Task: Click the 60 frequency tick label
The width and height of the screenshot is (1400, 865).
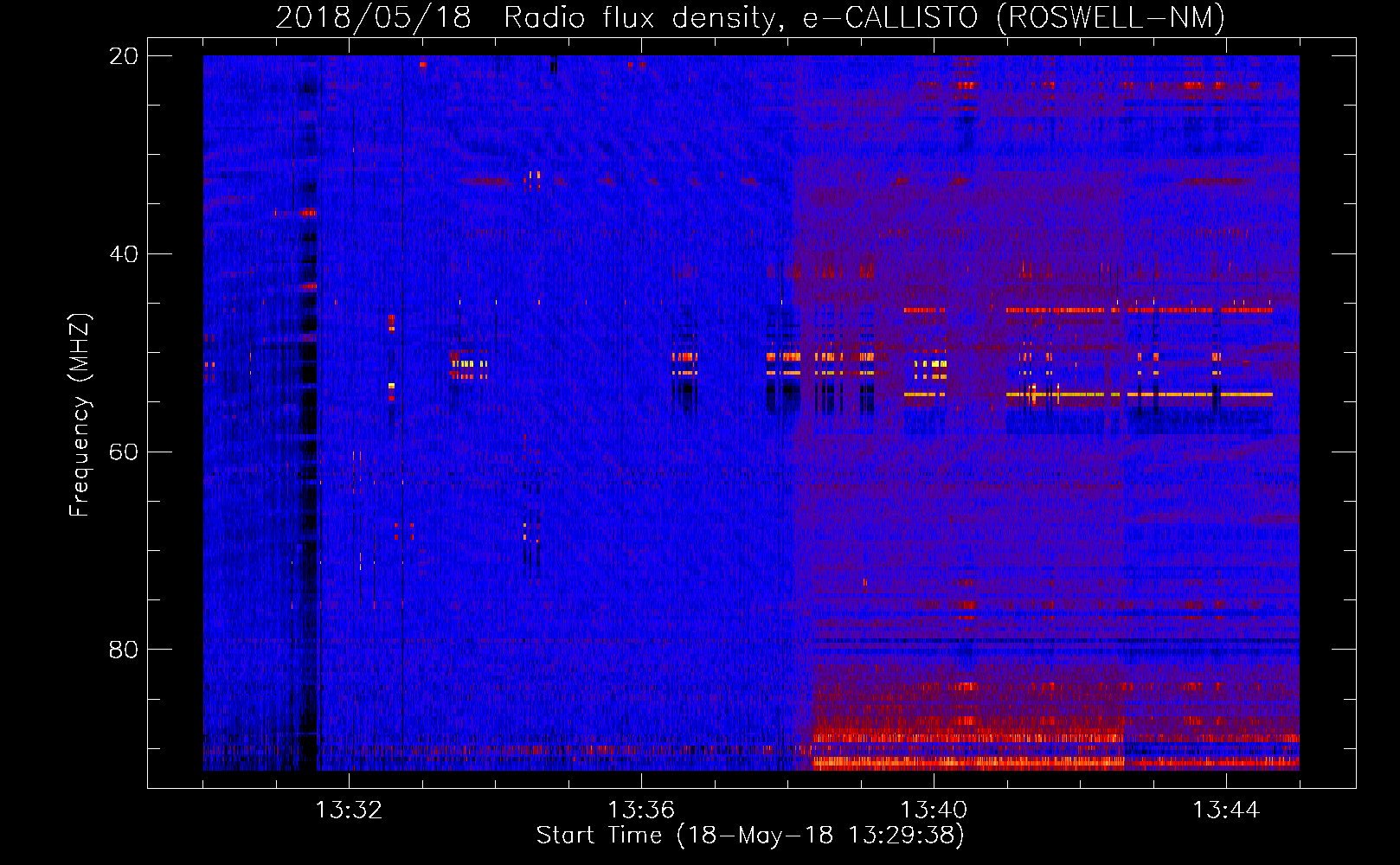Action: click(123, 452)
